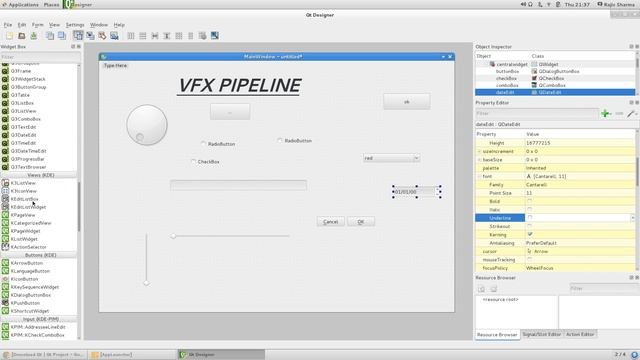This screenshot has width=640, height=360.
Task: Click the Cancel button on the form
Action: [330, 222]
